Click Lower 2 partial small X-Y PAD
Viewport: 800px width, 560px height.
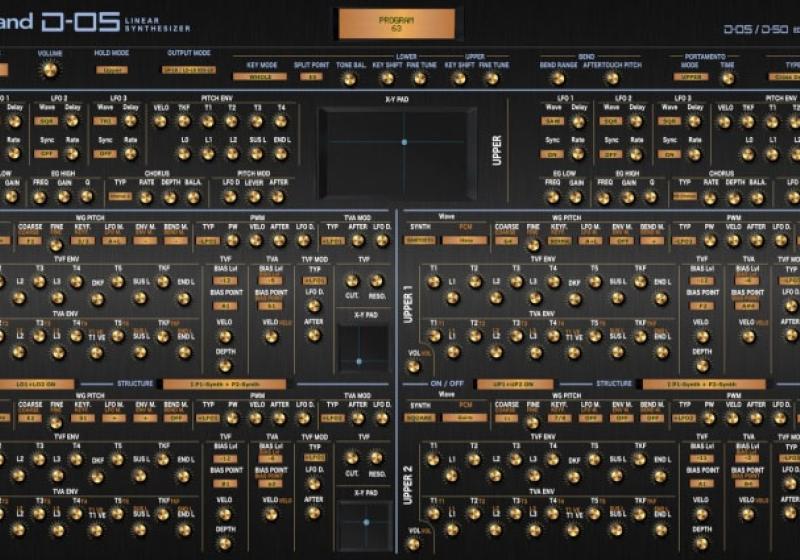[366, 526]
